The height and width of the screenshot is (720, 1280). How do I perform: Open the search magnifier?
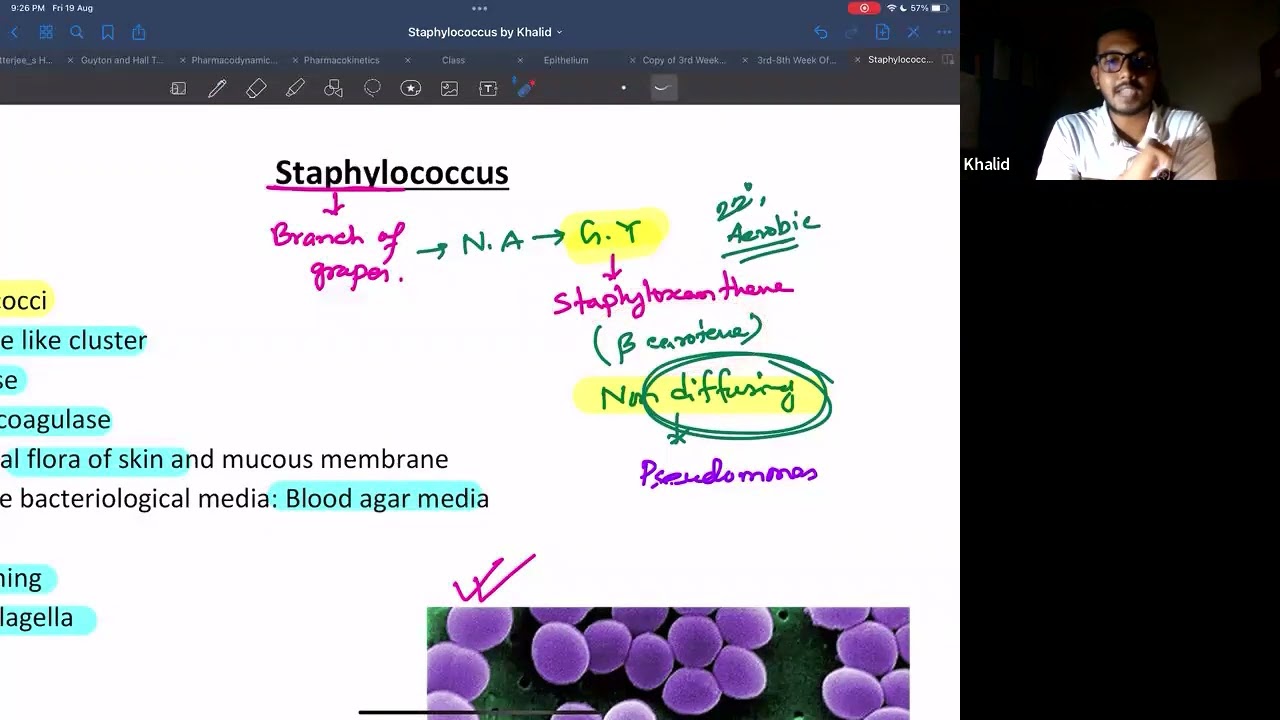pyautogui.click(x=77, y=32)
